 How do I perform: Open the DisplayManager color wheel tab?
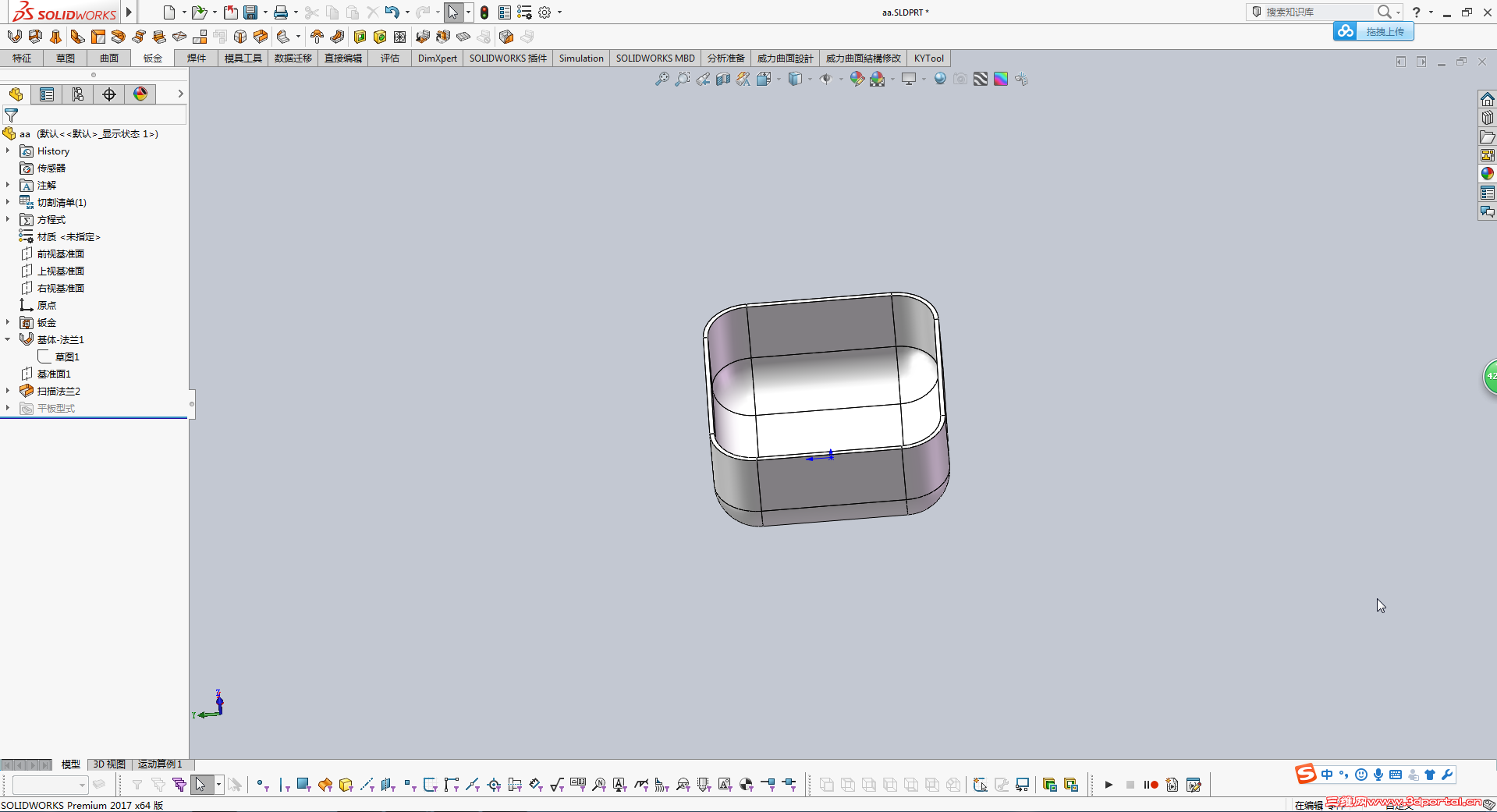click(140, 94)
